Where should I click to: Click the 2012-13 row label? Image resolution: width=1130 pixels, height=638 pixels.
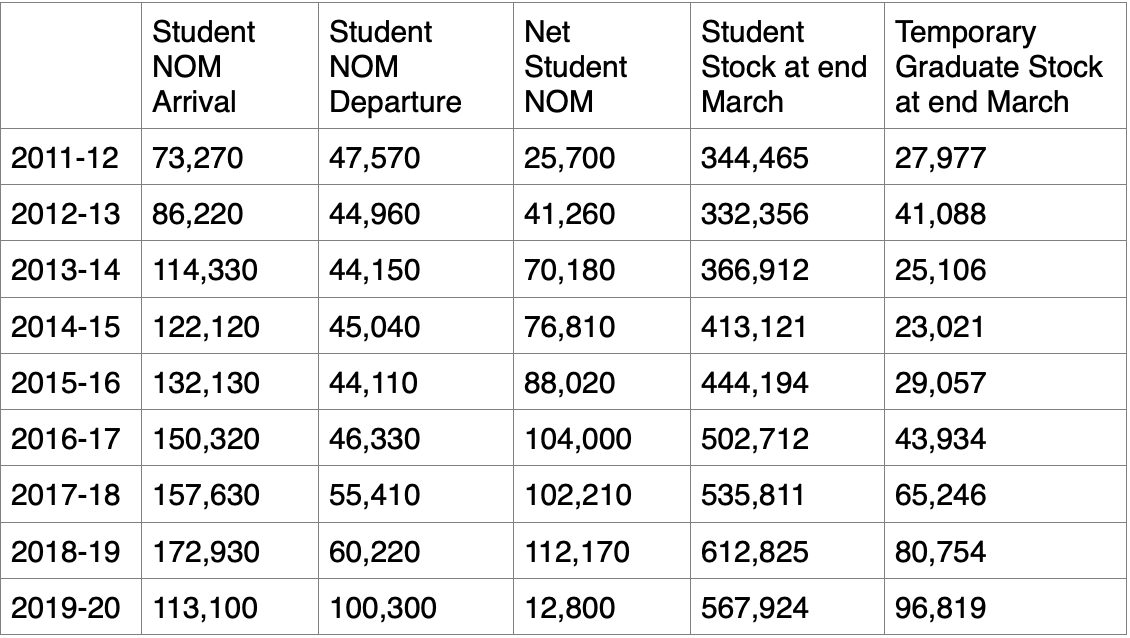[64, 214]
